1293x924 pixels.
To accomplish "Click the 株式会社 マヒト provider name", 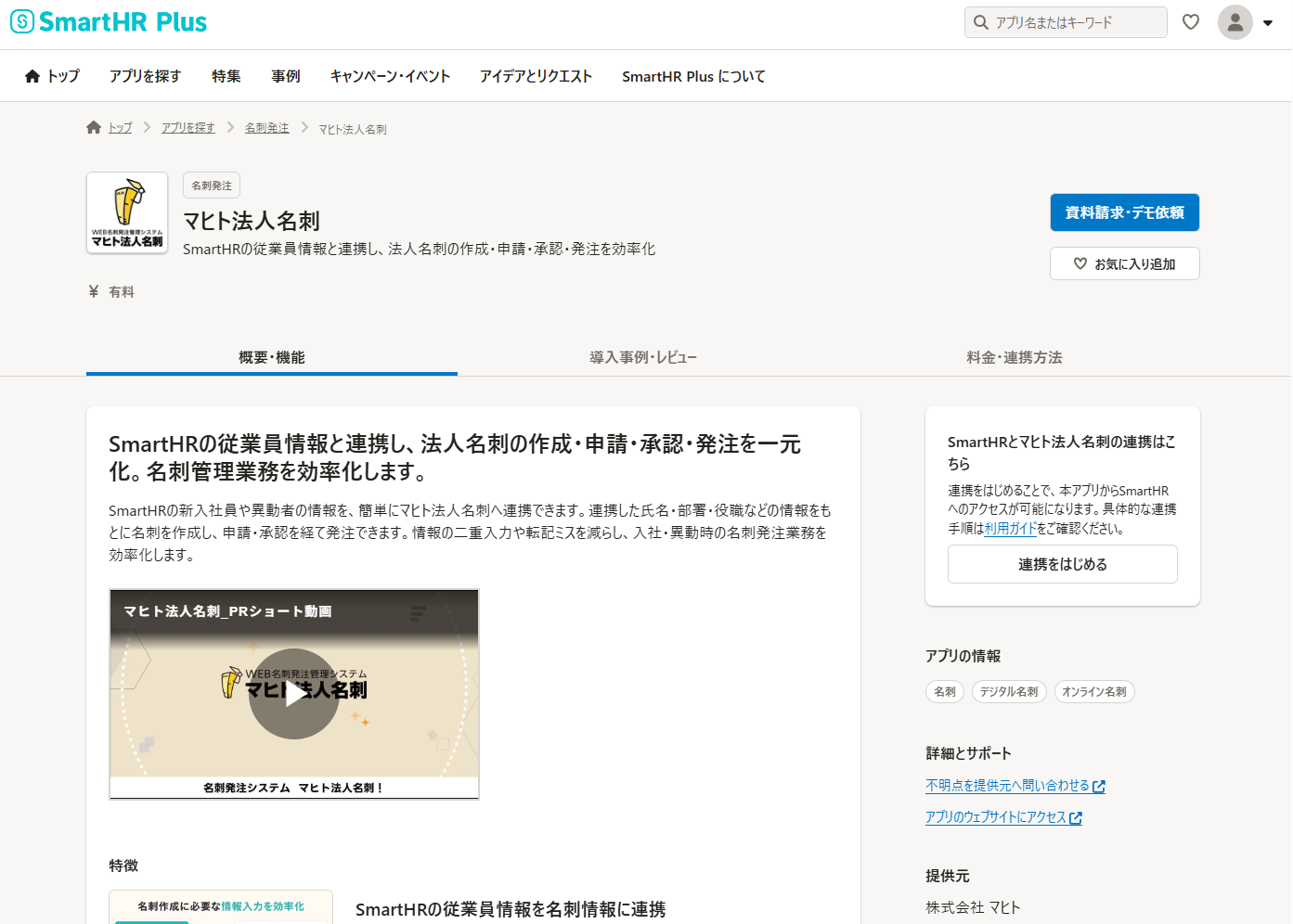I will (x=973, y=907).
